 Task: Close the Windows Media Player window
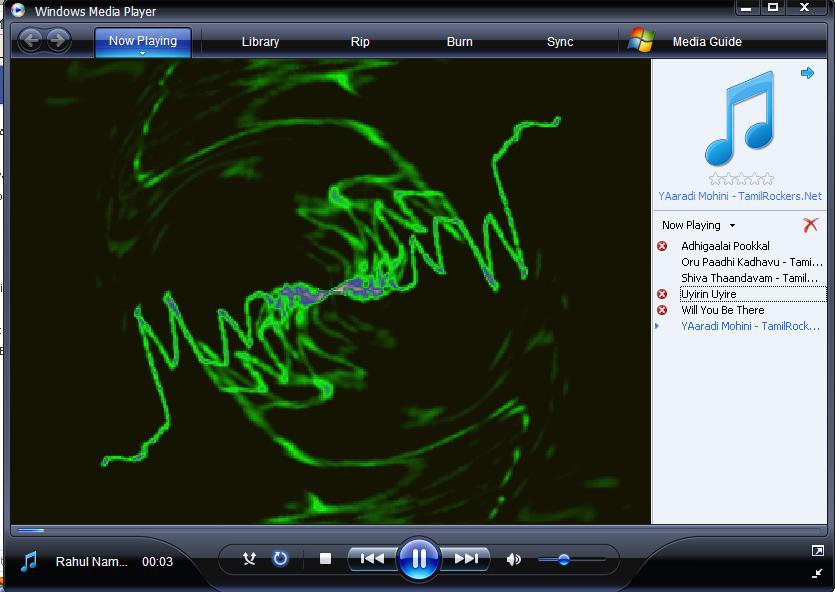click(805, 7)
